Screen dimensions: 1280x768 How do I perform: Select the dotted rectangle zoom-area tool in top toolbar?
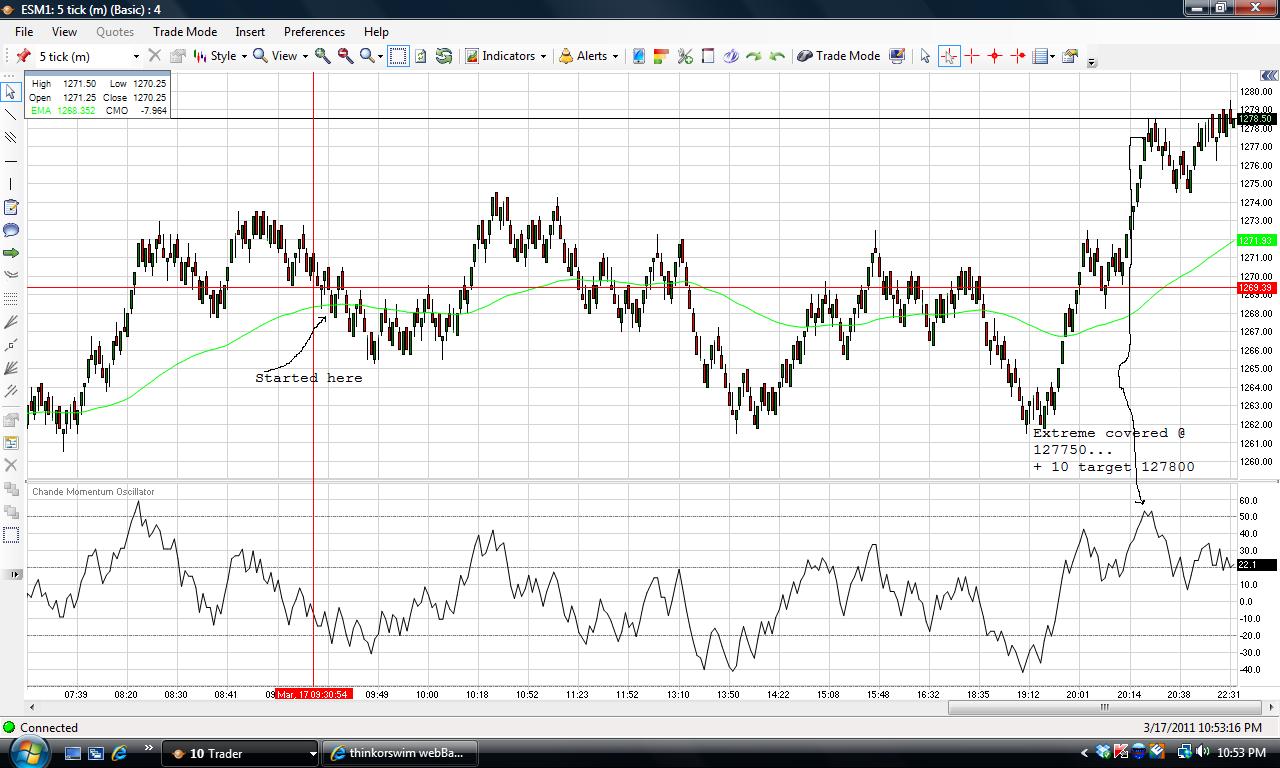click(398, 56)
